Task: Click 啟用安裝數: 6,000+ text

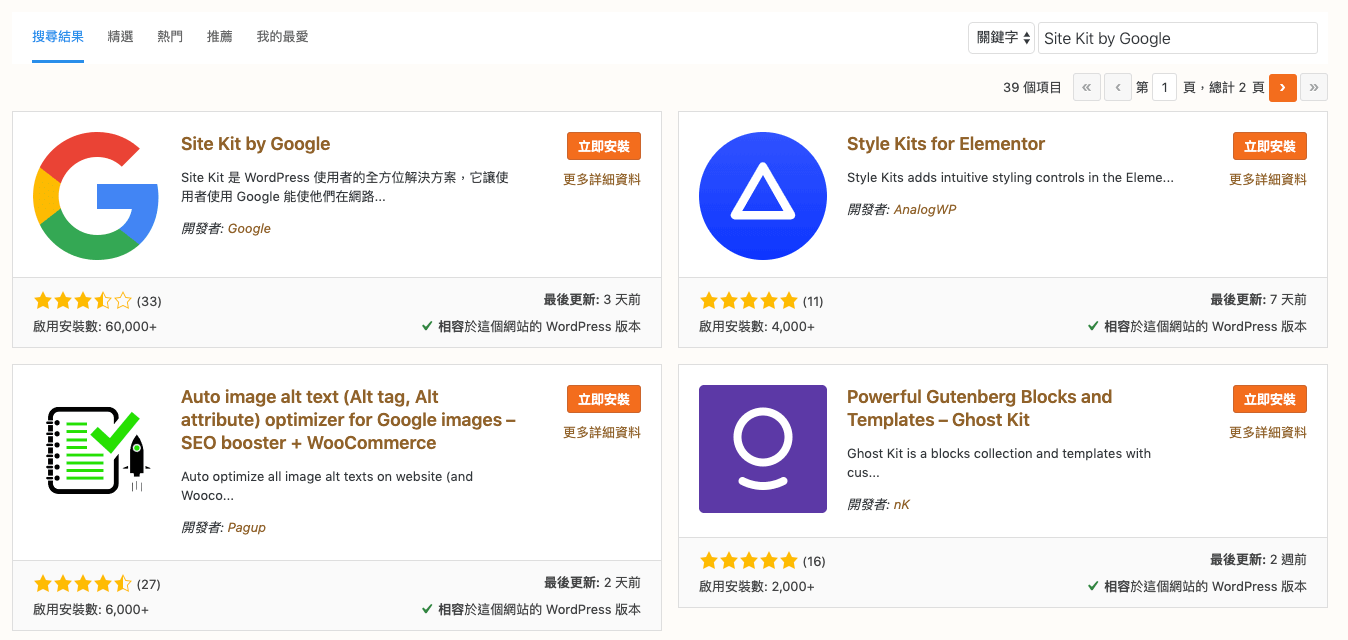Action: (91, 609)
